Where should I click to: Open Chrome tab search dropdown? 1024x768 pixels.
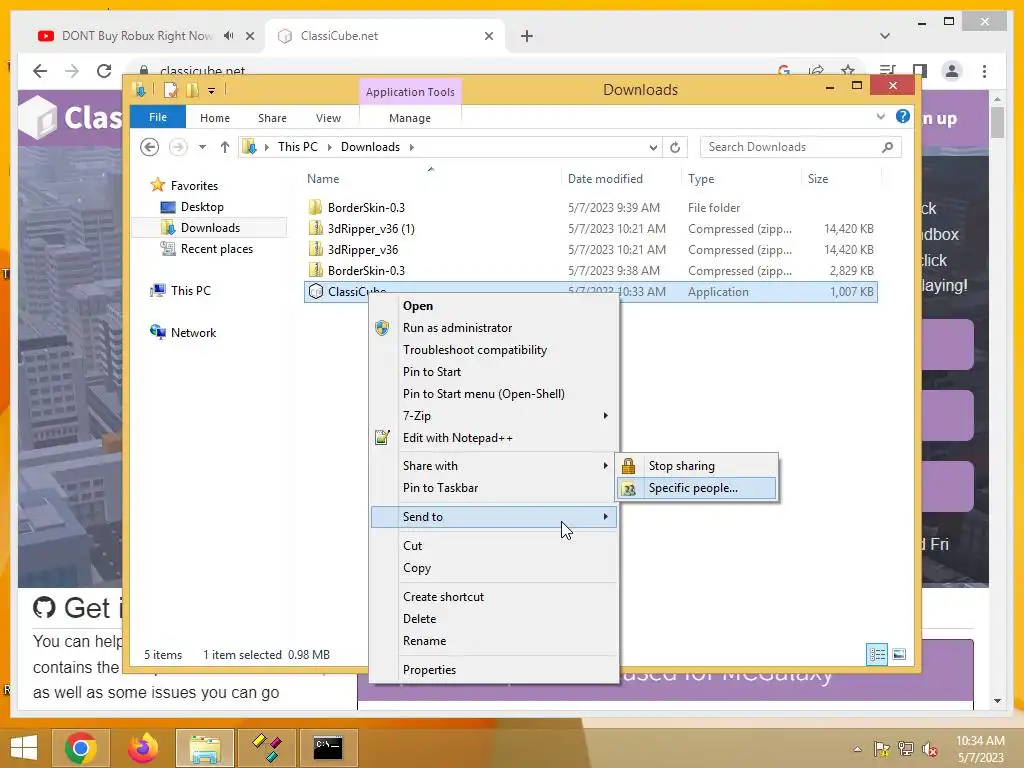[x=885, y=36]
